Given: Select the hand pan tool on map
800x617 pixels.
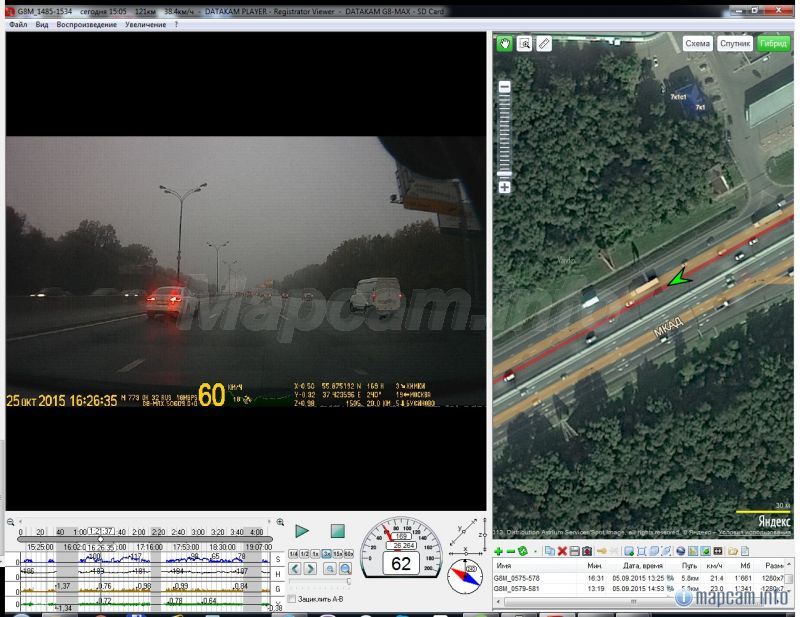Looking at the screenshot, I should (x=505, y=44).
